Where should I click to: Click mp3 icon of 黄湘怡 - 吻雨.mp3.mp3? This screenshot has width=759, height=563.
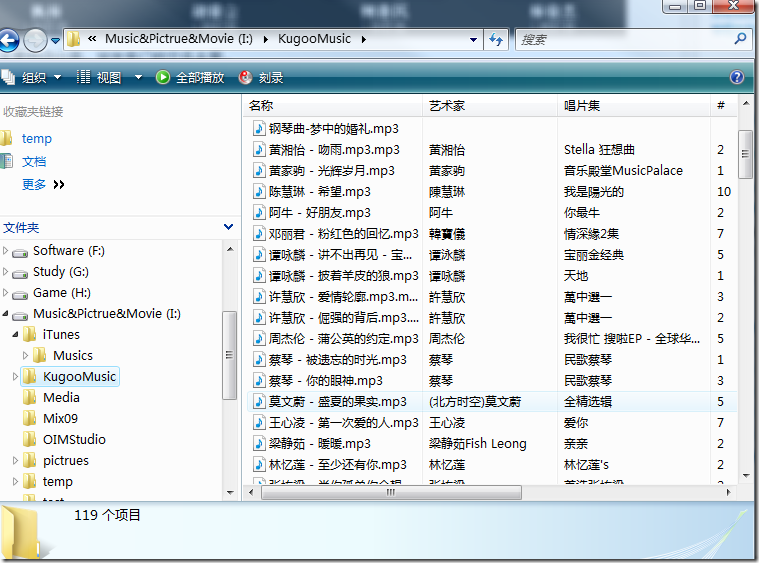[x=259, y=150]
